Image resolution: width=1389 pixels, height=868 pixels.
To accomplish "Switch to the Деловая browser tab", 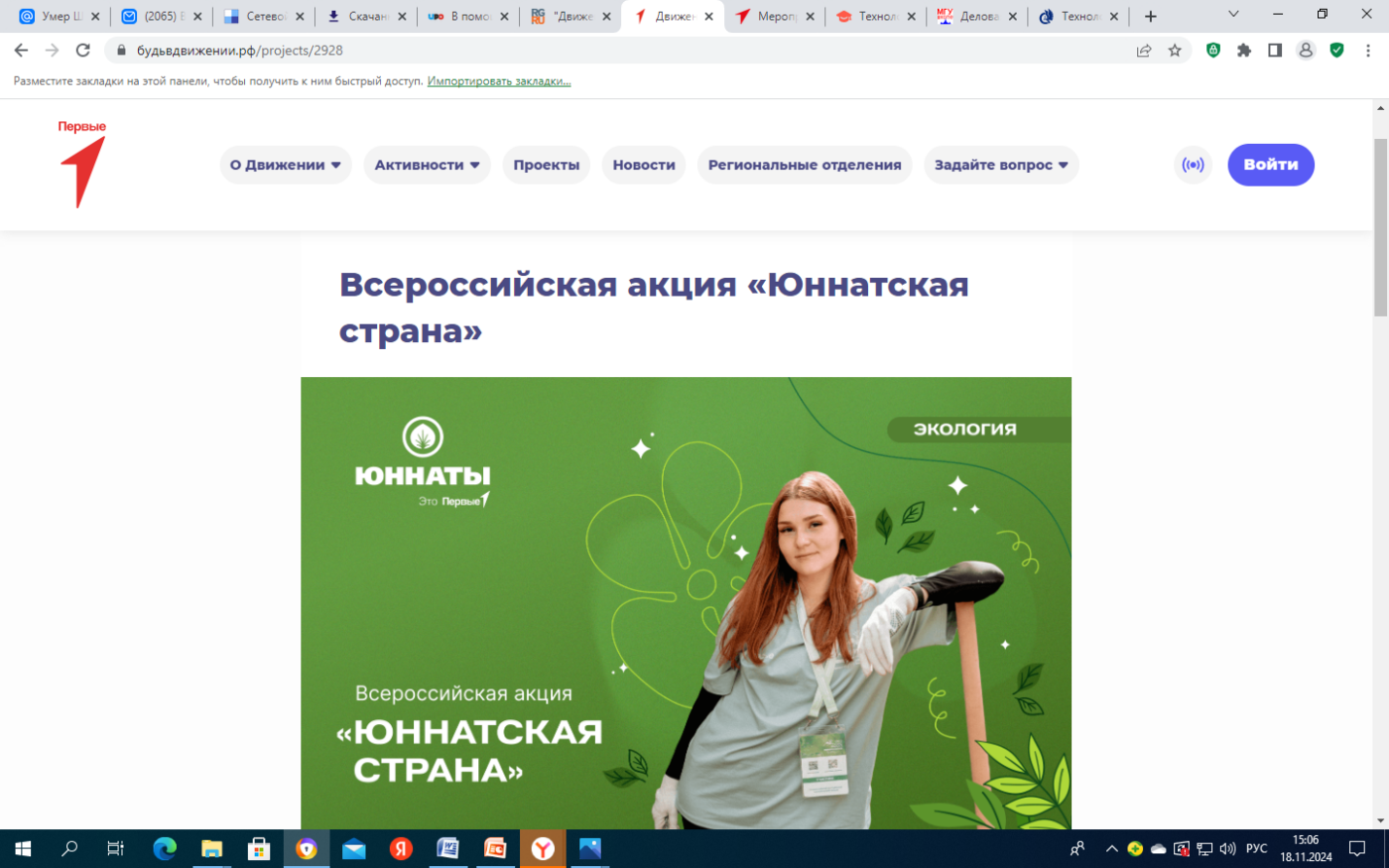I will coord(976,17).
